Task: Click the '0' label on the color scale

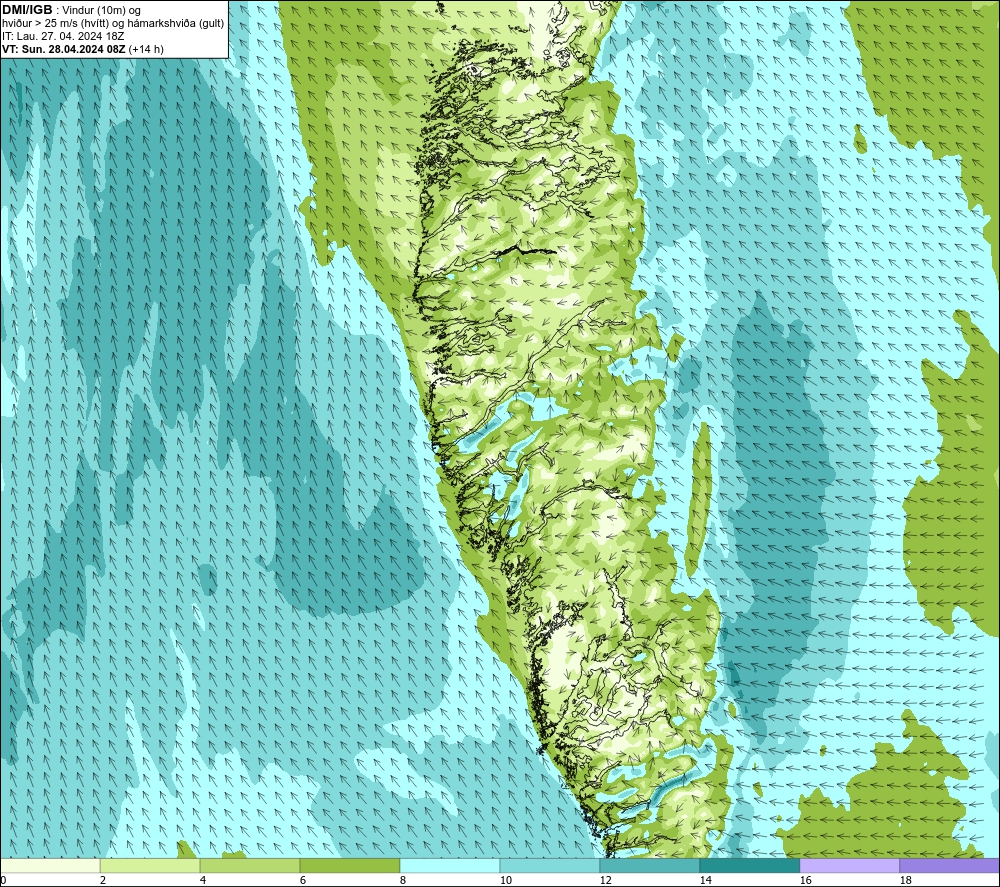Action: (x=3, y=880)
